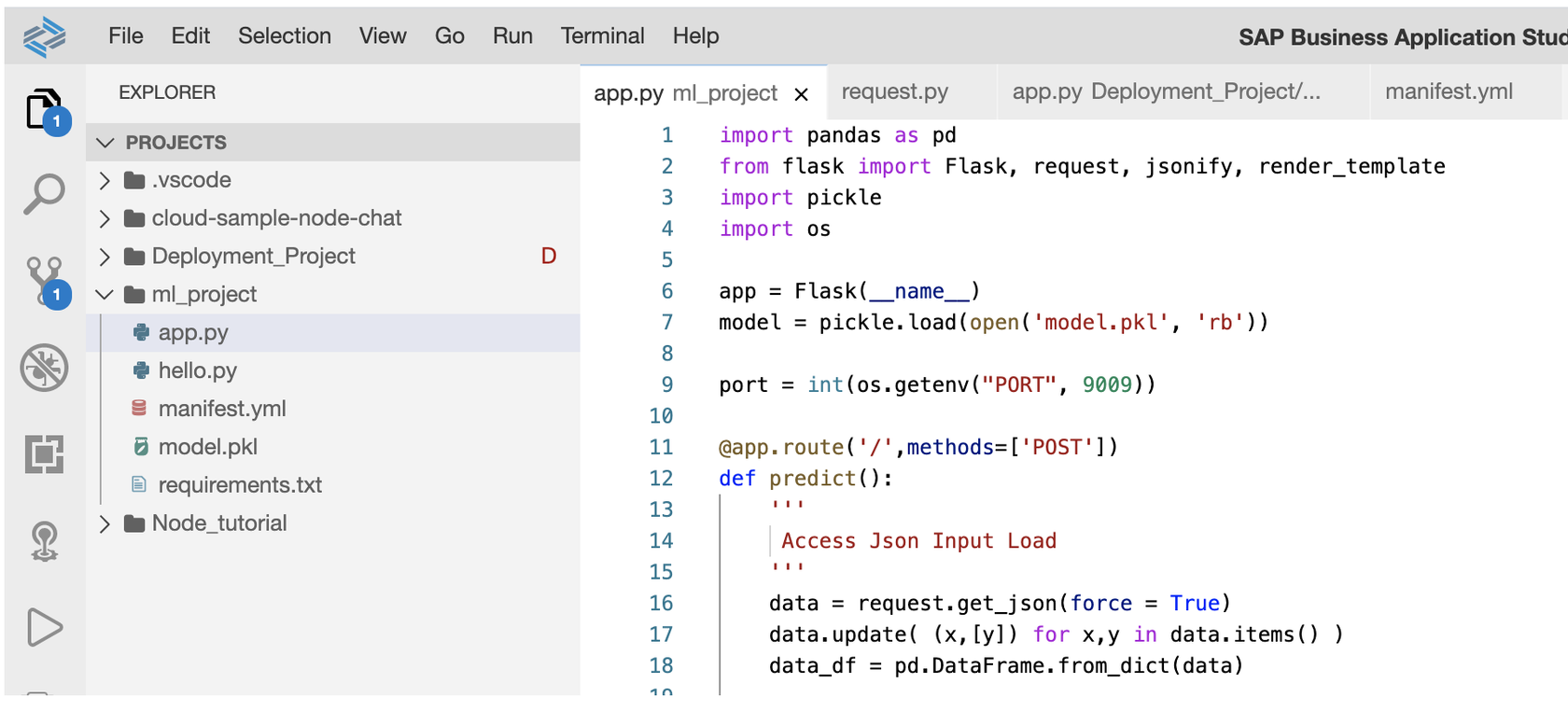Open the View menu
Screen dimensions: 1568x711
click(x=383, y=36)
